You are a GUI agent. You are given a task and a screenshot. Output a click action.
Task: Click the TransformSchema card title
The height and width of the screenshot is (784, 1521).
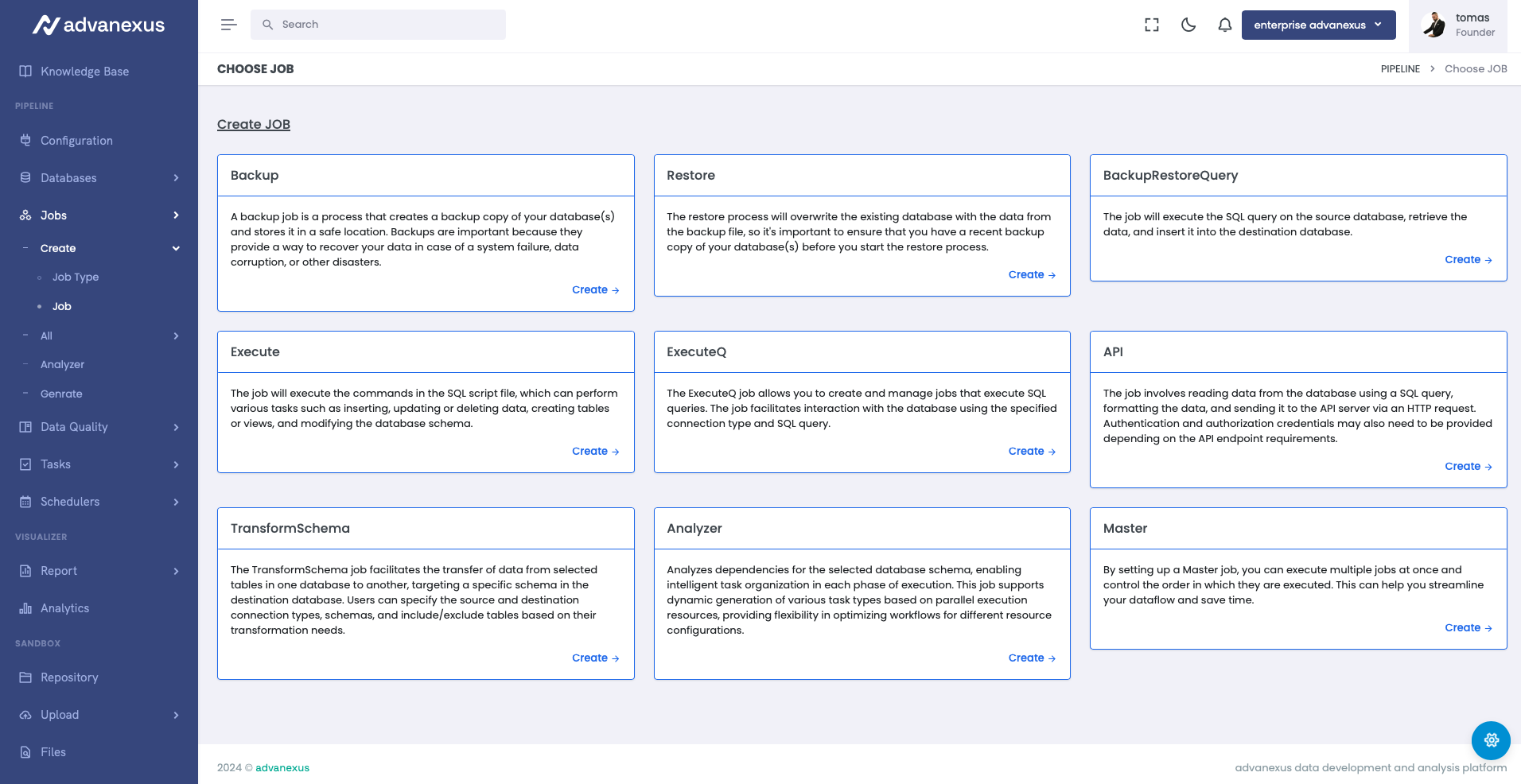[290, 528]
